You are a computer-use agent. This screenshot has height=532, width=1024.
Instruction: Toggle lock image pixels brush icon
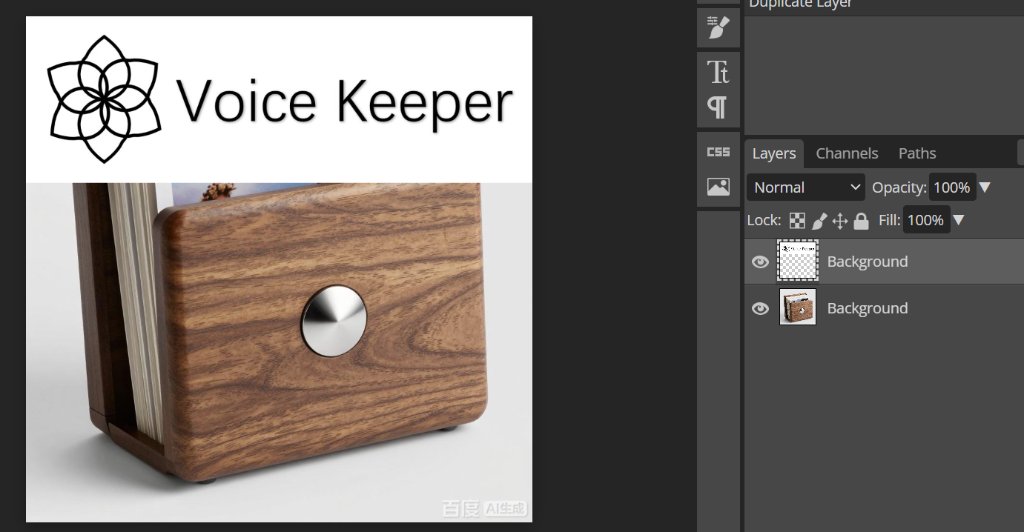pyautogui.click(x=819, y=221)
